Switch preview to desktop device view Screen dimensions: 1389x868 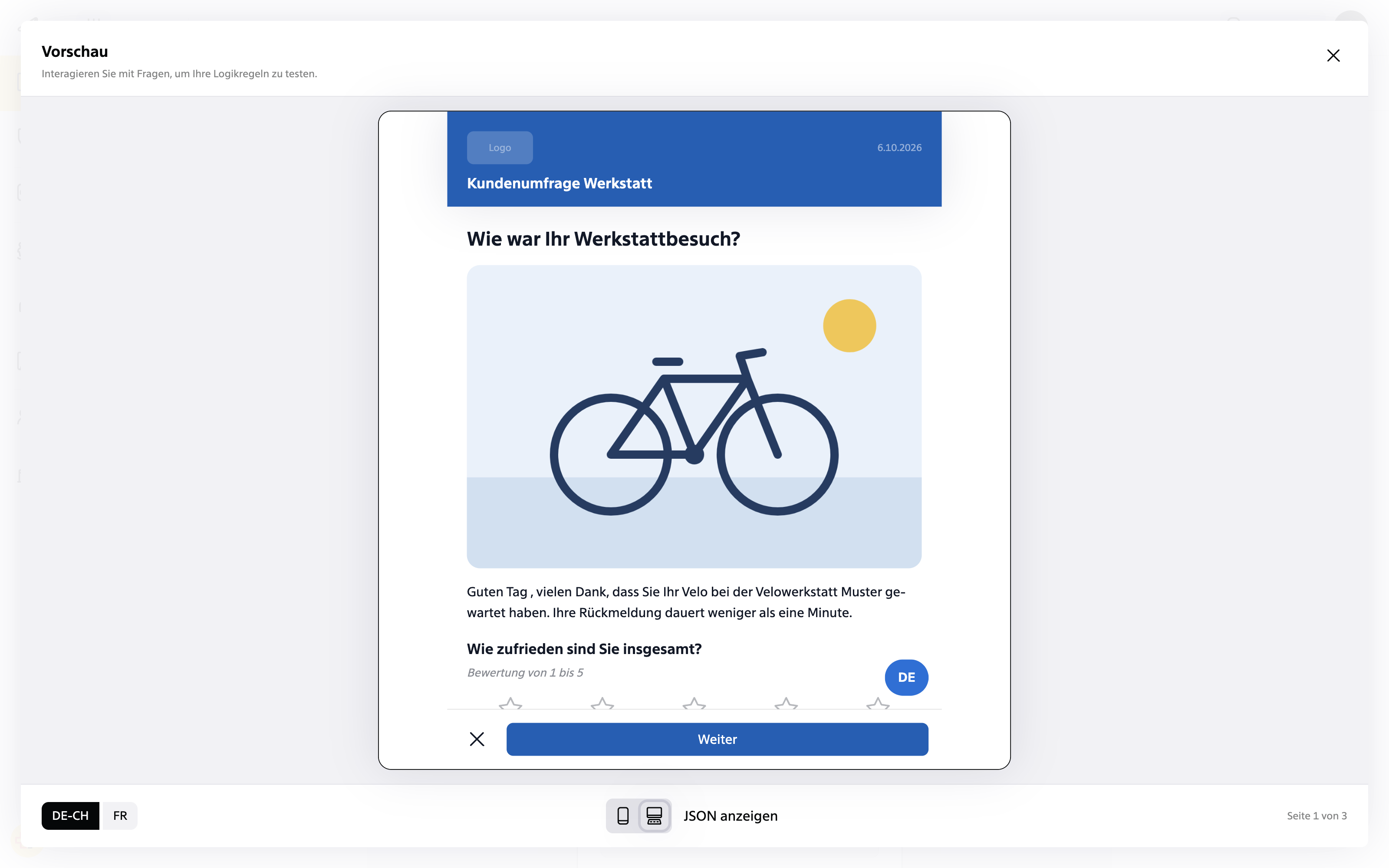[x=654, y=816]
